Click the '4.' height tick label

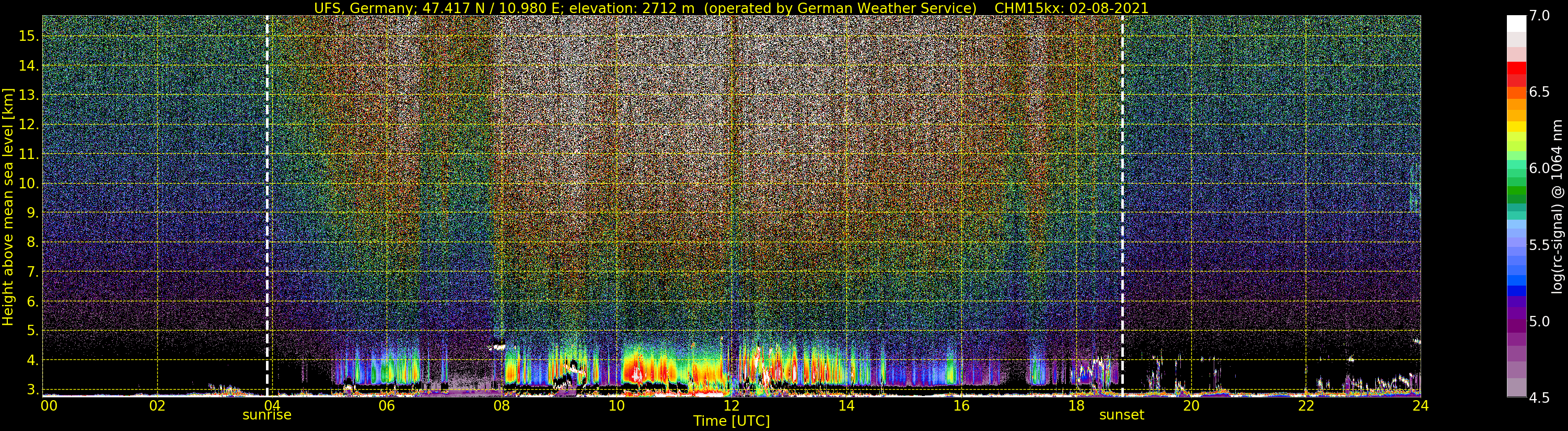coord(32,360)
